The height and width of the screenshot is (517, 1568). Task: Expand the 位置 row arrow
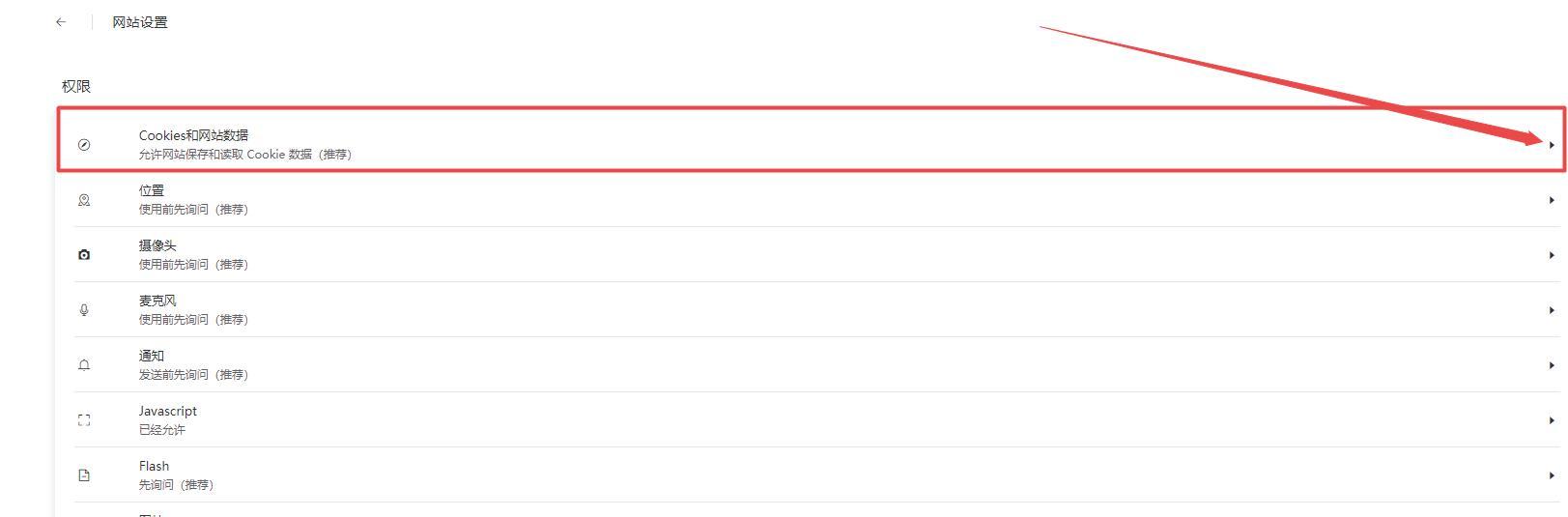pos(1552,200)
